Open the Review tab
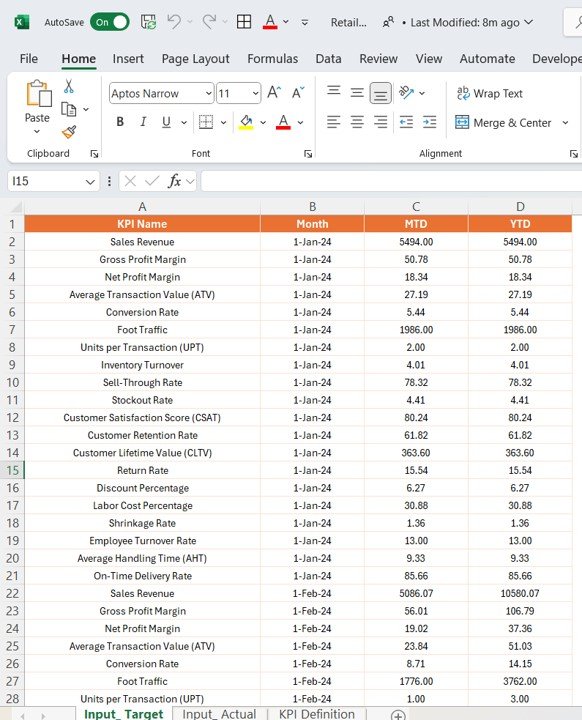Image resolution: width=582 pixels, height=720 pixels. (379, 59)
